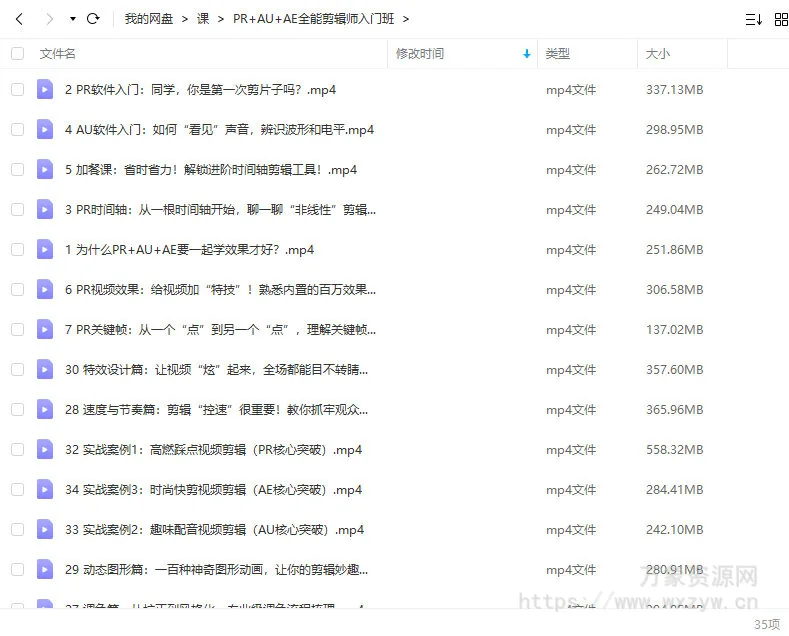Screen dimensions: 789x636
Task: Sort by the 文件名 column header
Action: click(57, 54)
